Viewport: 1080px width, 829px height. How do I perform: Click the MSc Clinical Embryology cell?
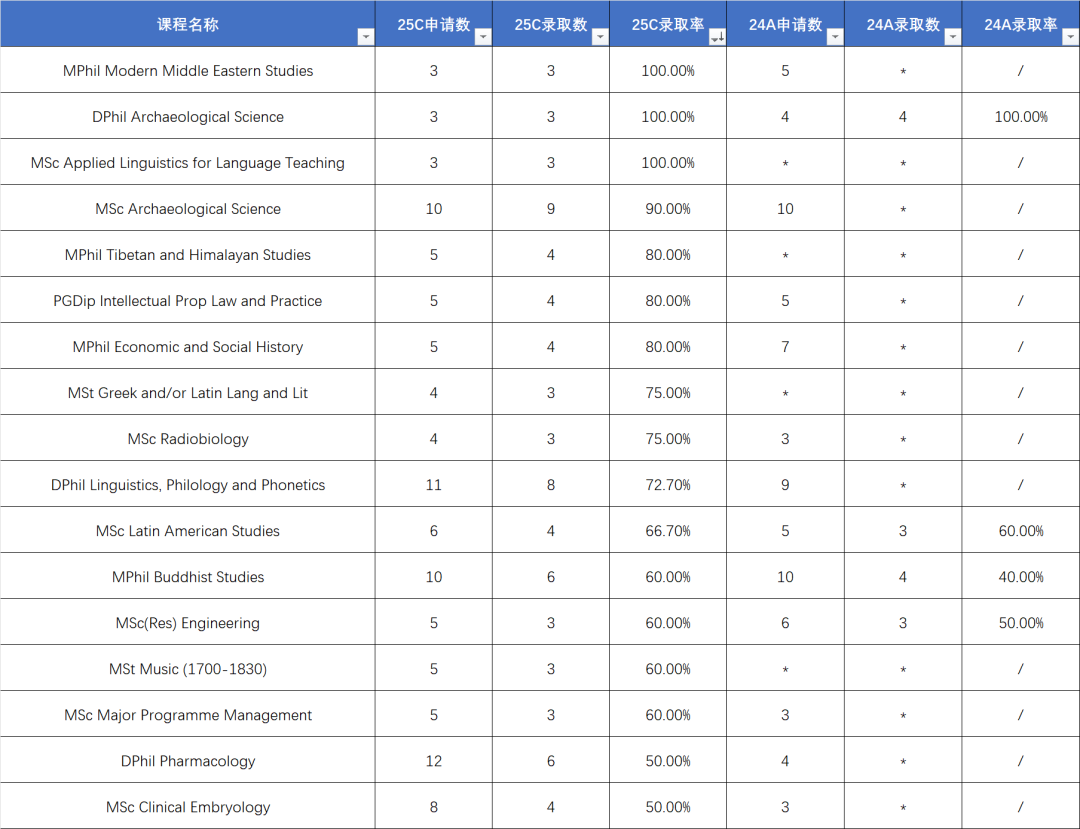pos(188,807)
